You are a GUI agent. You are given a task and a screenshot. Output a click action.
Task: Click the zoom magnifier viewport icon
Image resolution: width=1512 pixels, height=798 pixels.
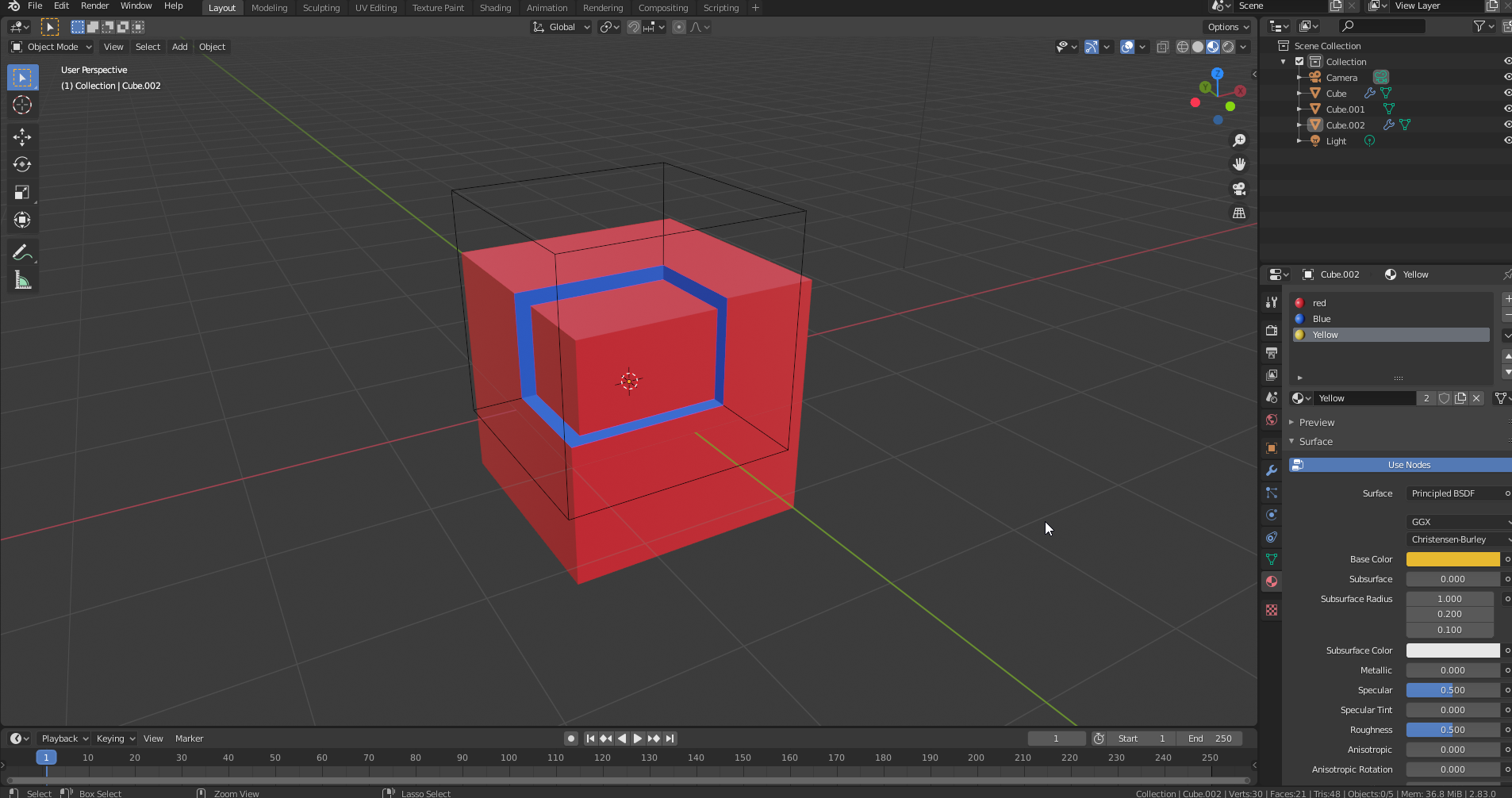click(x=1238, y=140)
